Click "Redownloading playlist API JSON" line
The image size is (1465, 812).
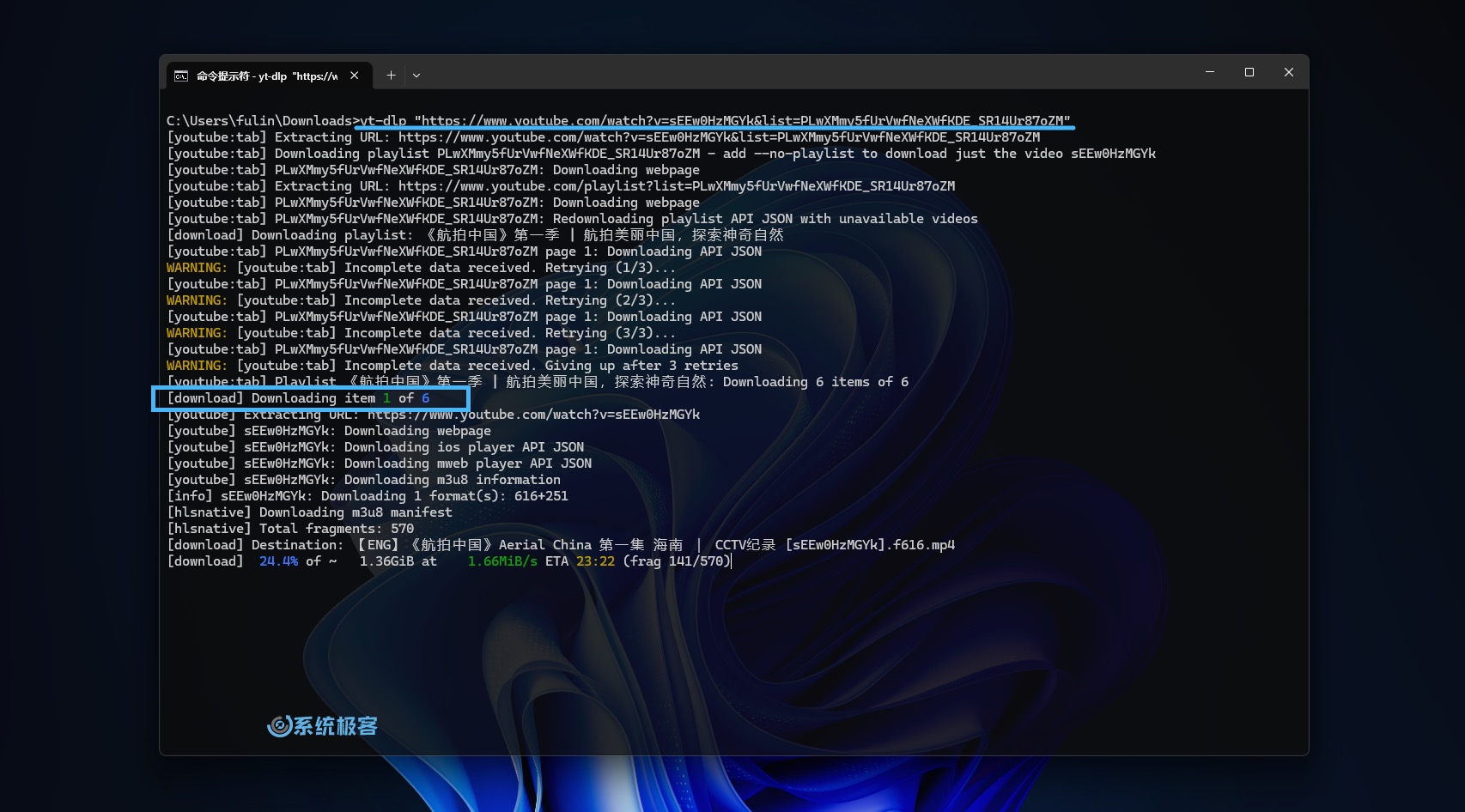(x=572, y=219)
